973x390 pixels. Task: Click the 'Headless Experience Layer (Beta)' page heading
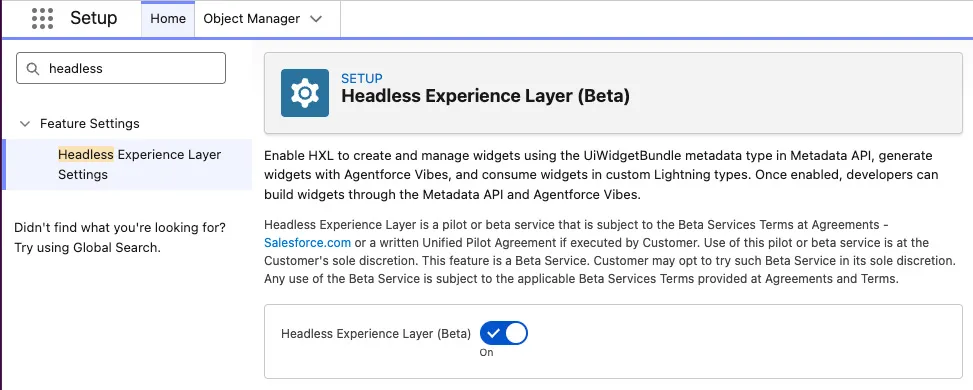(x=485, y=96)
